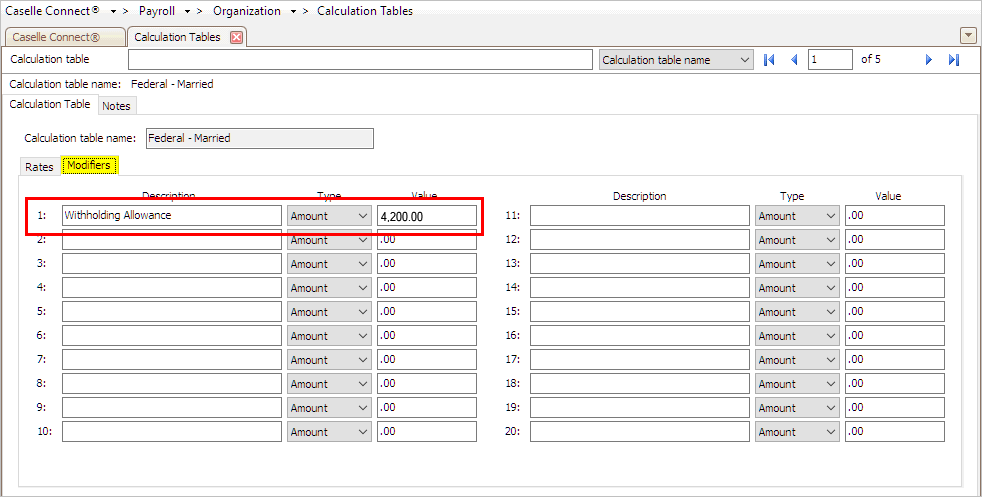Viewport: 982px width, 497px height.
Task: Click the record number field showing 1
Action: 830,60
